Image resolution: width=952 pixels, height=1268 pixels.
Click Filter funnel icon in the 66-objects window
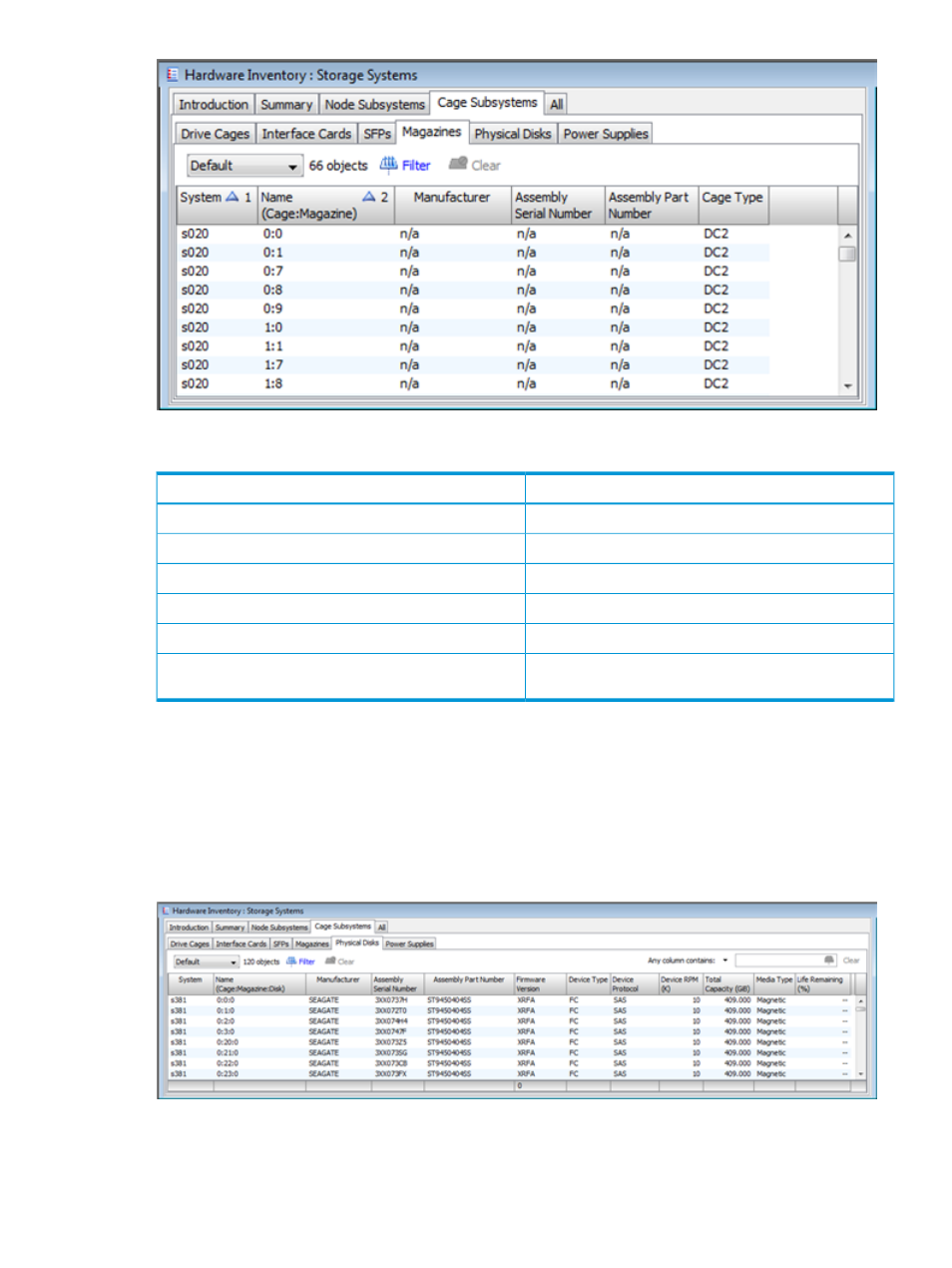pyautogui.click(x=388, y=165)
